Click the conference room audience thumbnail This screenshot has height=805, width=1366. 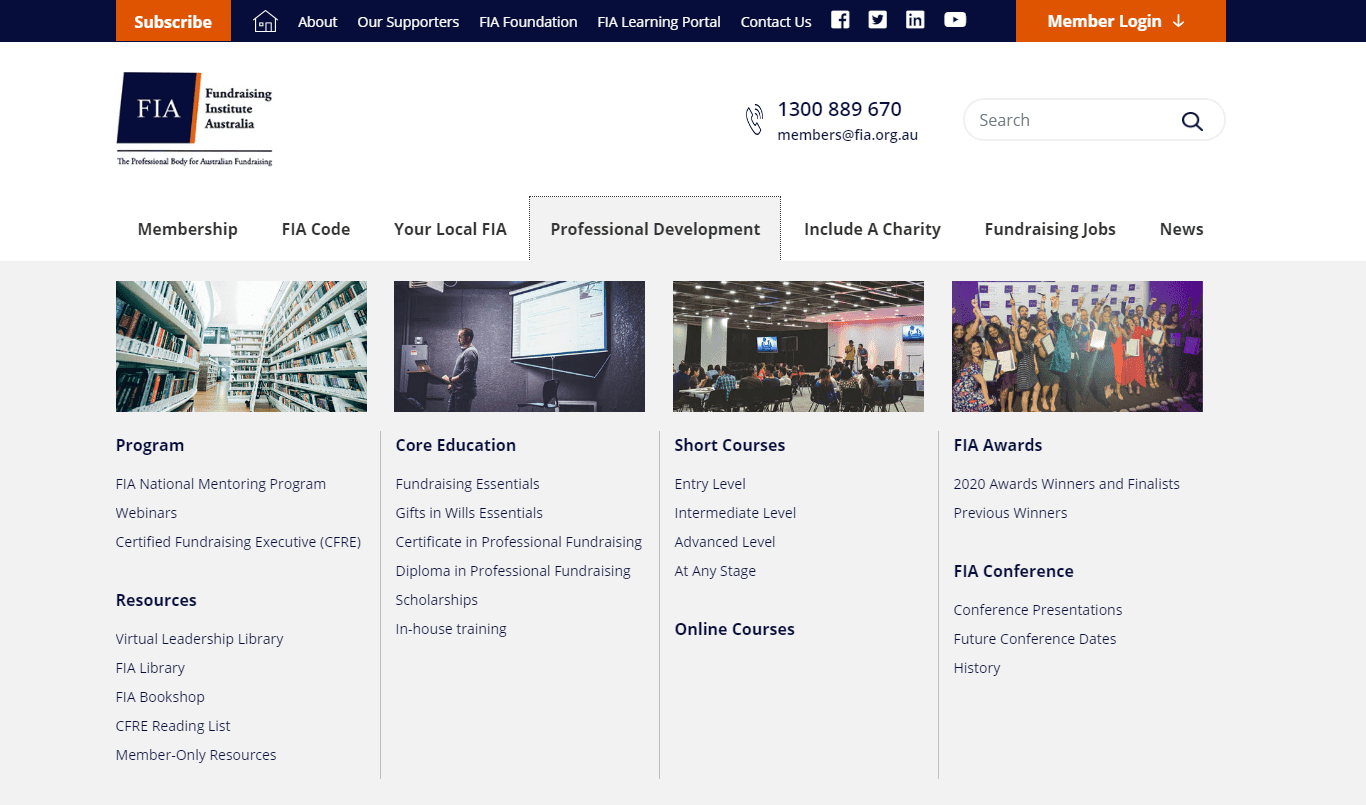798,346
